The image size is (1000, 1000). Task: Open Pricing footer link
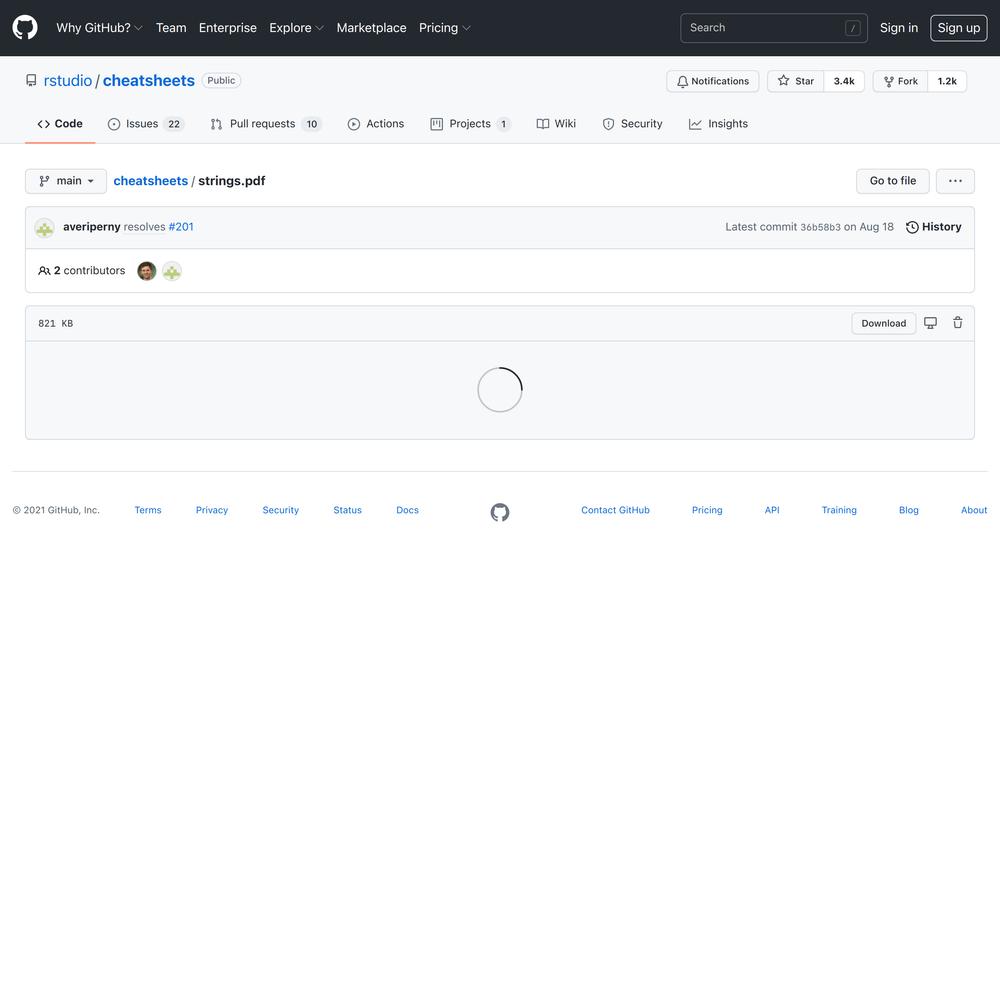point(707,510)
